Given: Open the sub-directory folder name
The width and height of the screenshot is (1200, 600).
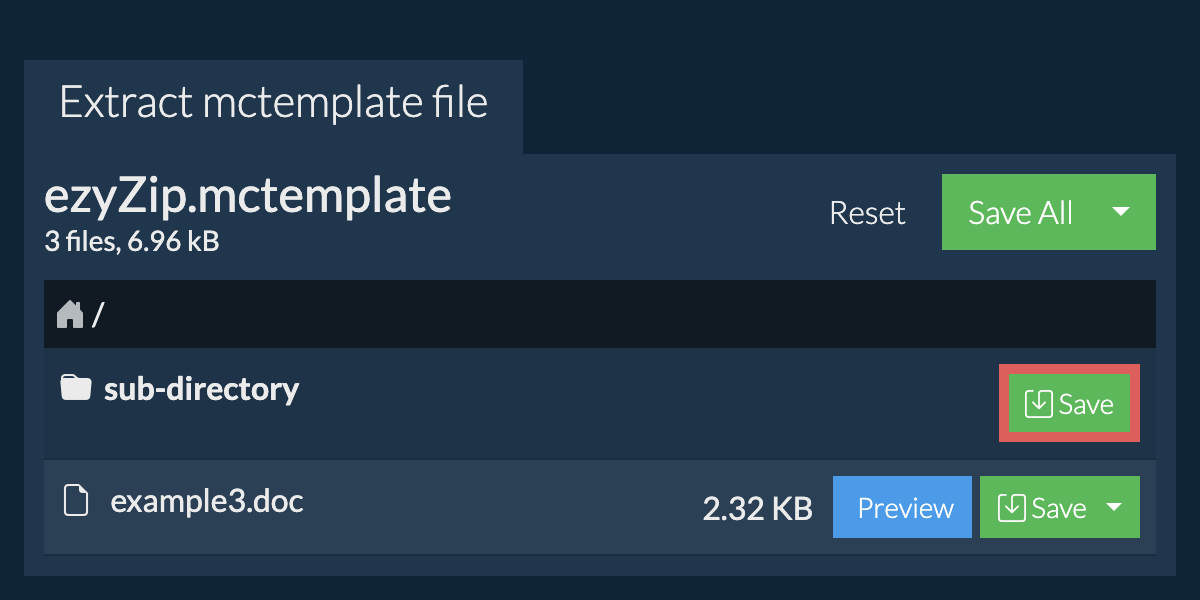Looking at the screenshot, I should pos(201,388).
